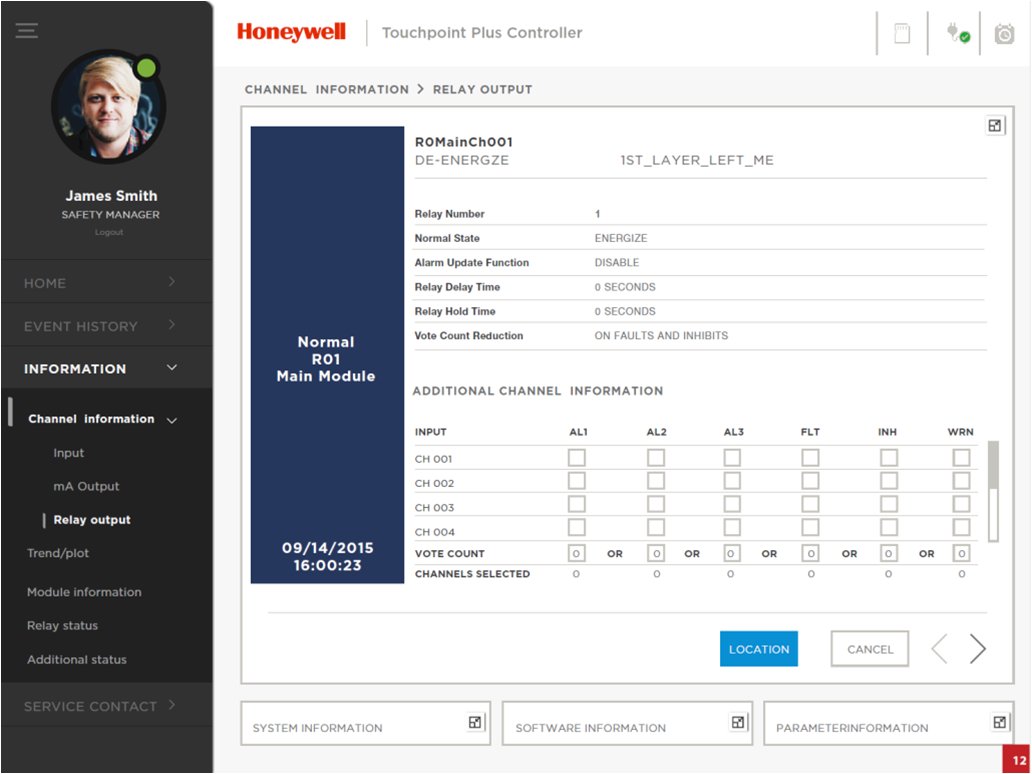Log out James Smith
The width and height of the screenshot is (1032, 774).
click(108, 231)
